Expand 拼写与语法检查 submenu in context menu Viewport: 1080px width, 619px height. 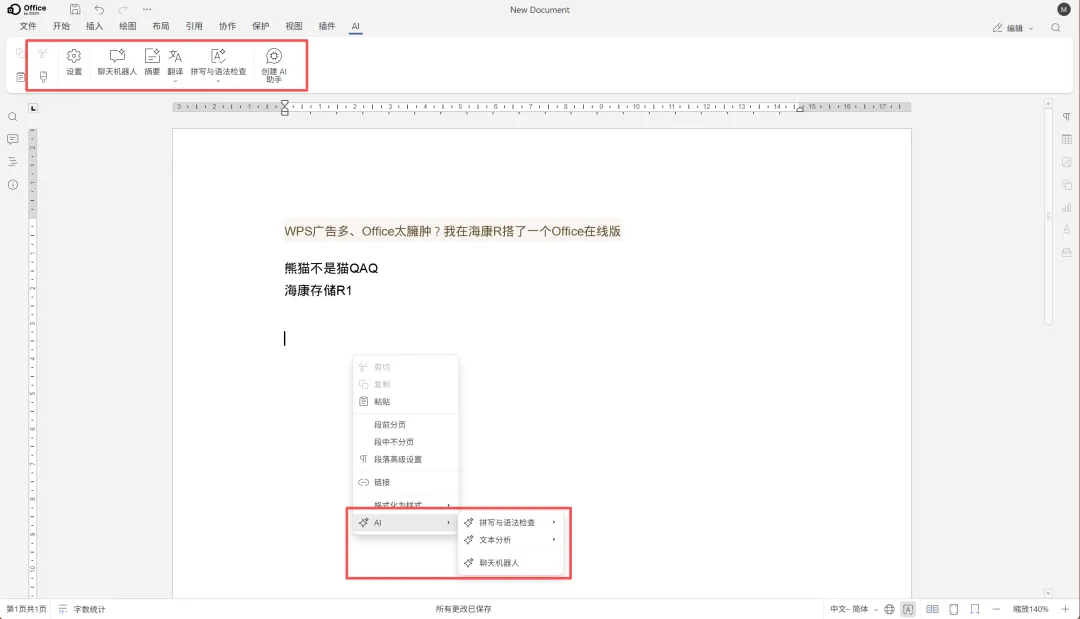click(510, 523)
